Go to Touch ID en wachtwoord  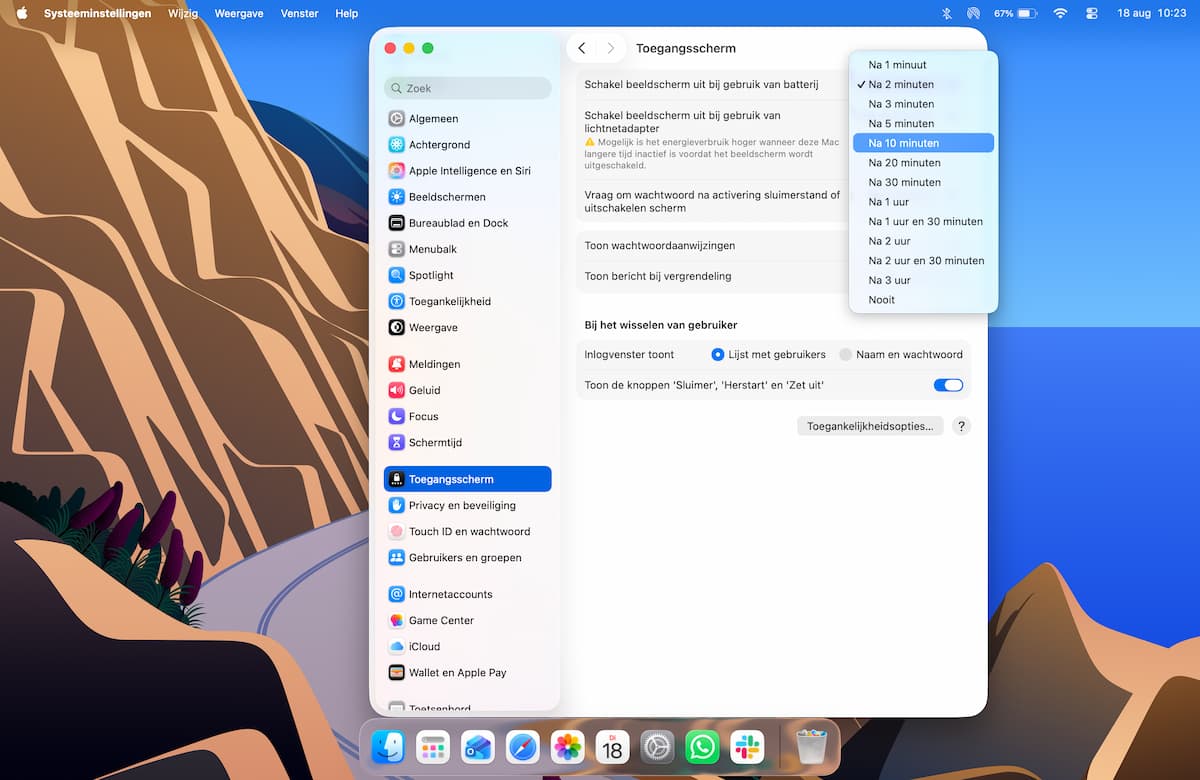(467, 532)
